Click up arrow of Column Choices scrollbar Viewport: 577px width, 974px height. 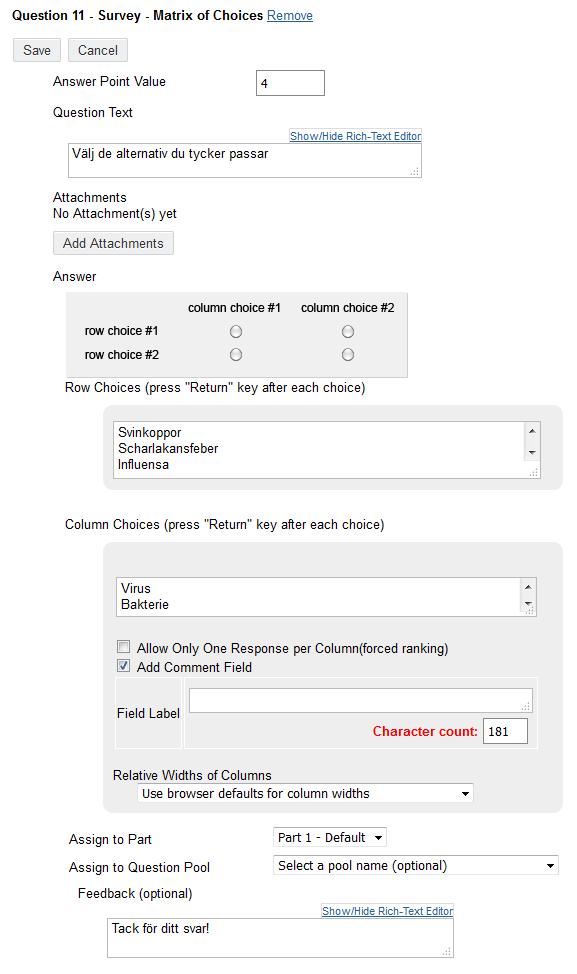click(x=528, y=587)
